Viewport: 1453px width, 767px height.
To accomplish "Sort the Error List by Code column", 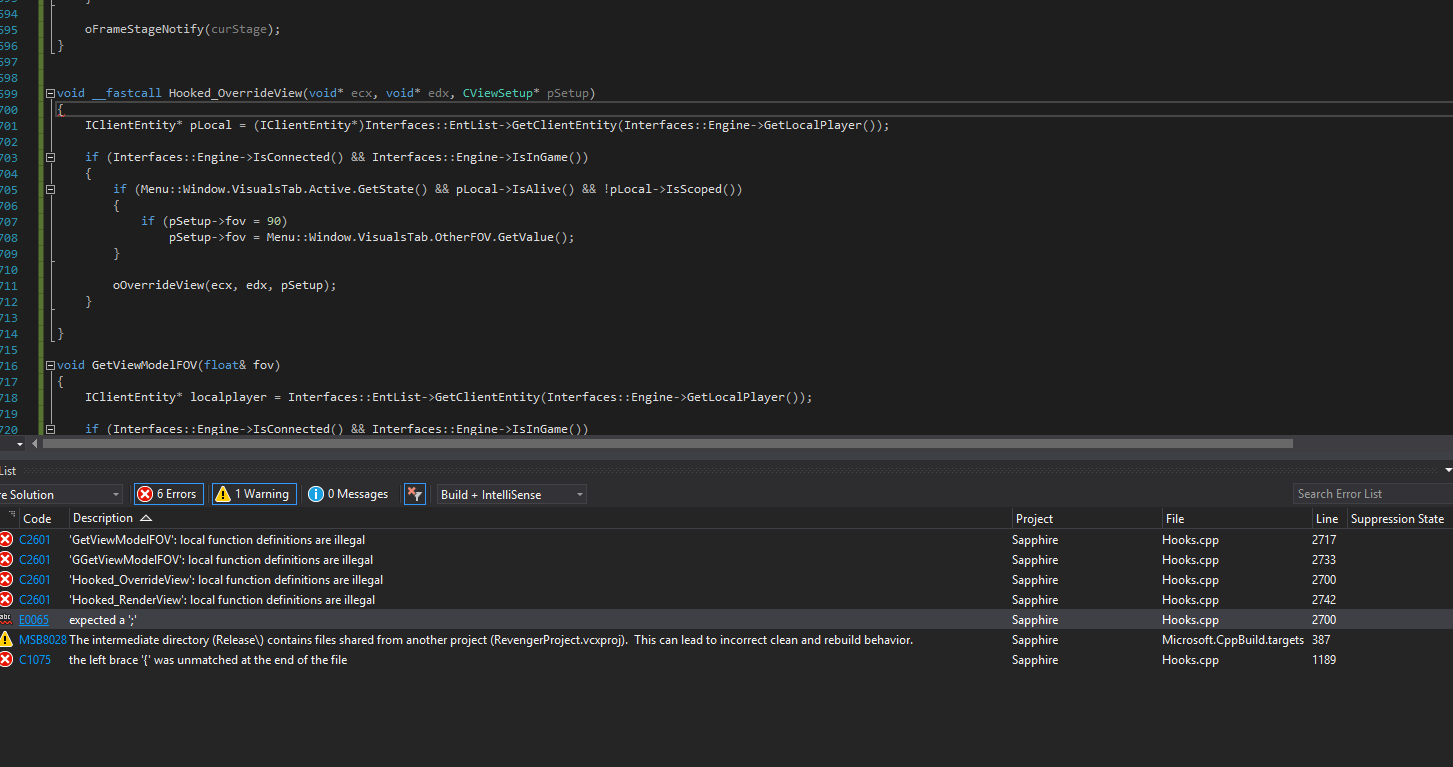I will tap(37, 519).
